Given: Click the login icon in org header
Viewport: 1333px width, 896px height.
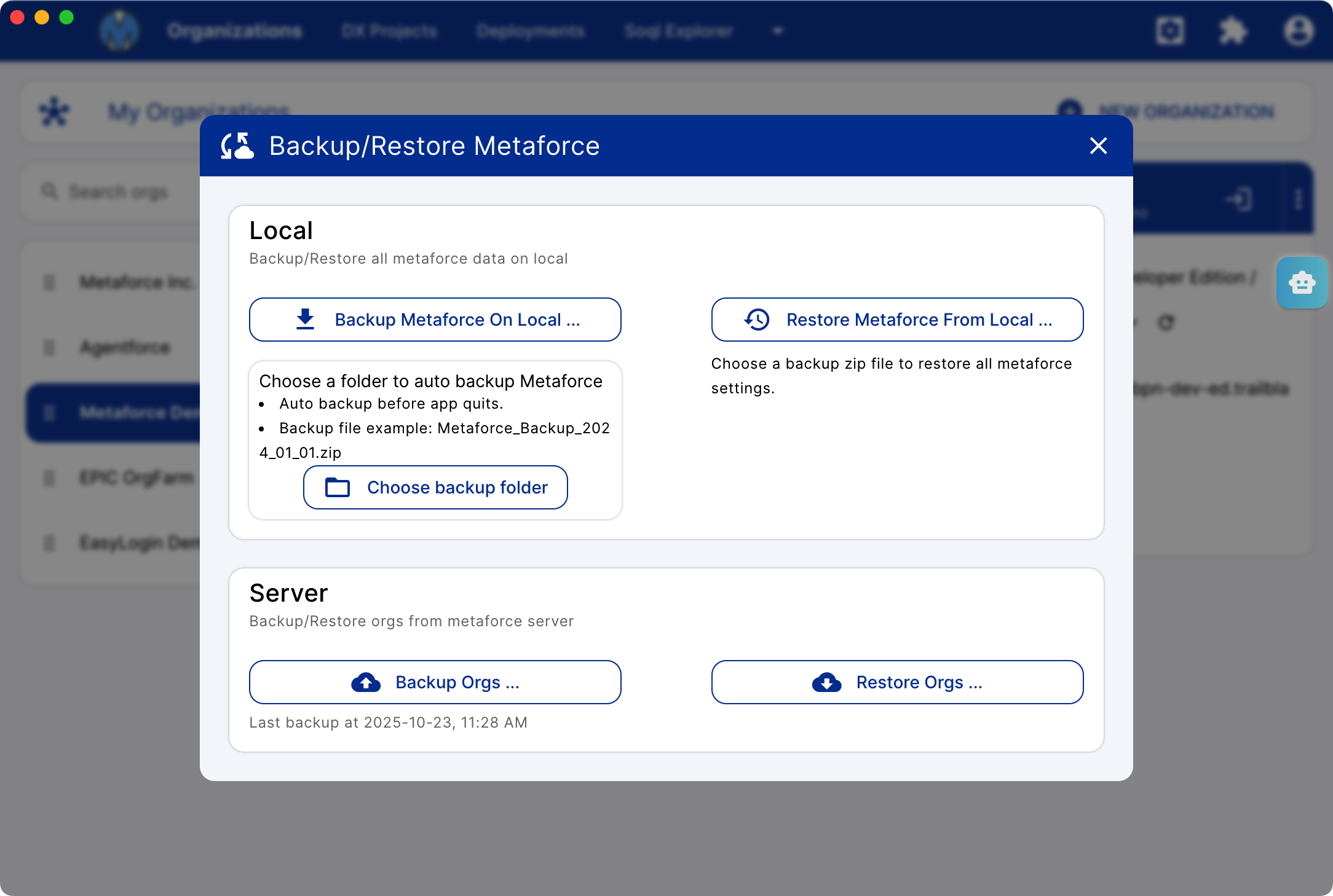Looking at the screenshot, I should tap(1238, 199).
